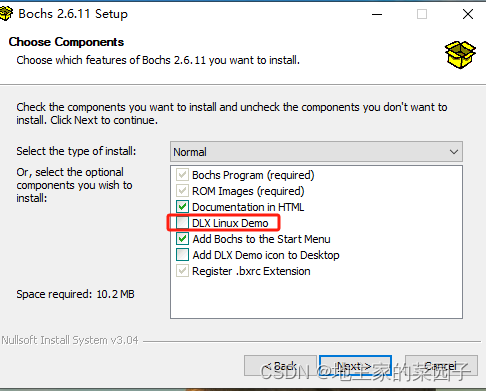Cancel the Bochs setup

(x=441, y=366)
